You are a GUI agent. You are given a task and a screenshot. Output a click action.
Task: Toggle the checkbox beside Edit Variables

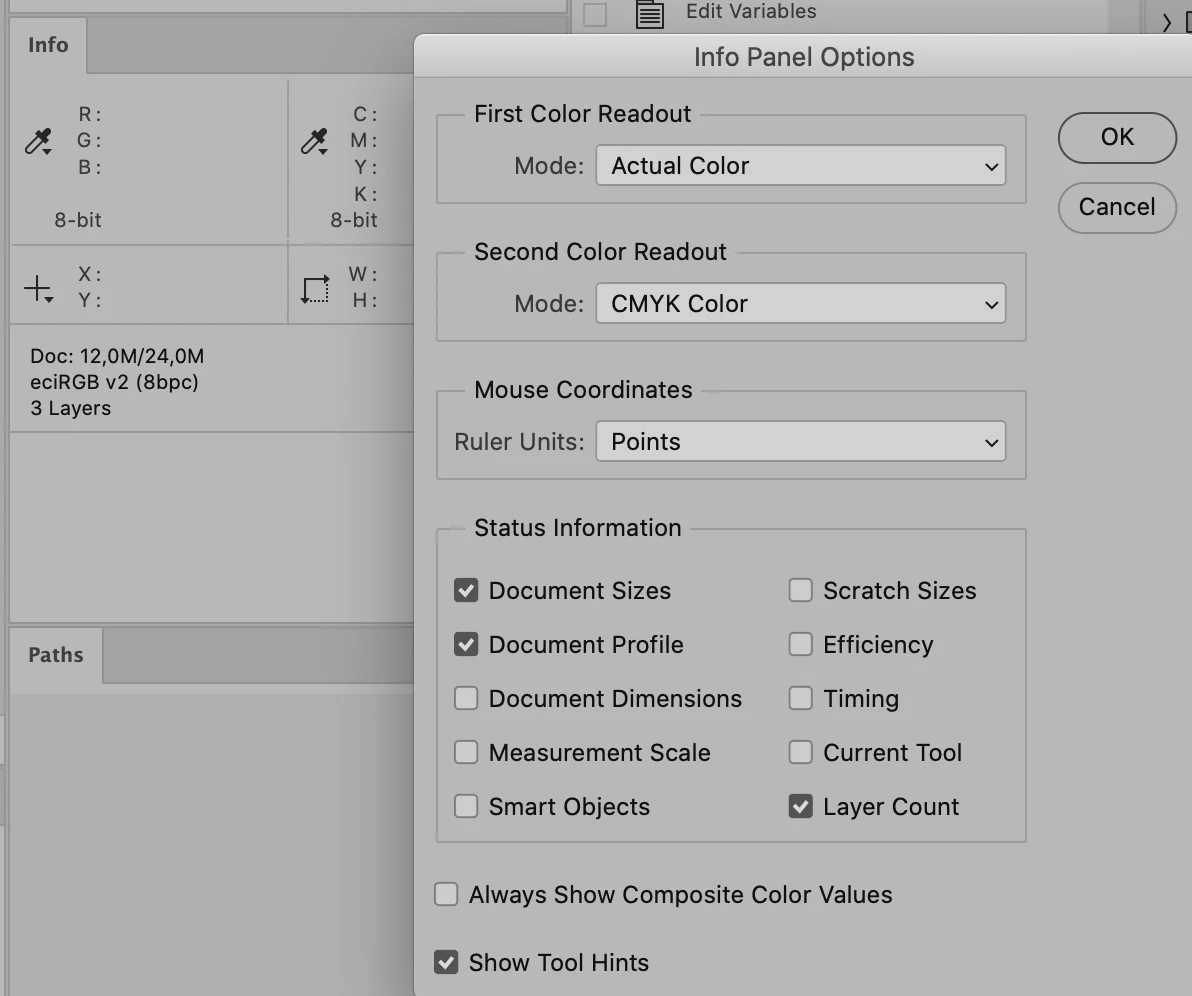595,14
